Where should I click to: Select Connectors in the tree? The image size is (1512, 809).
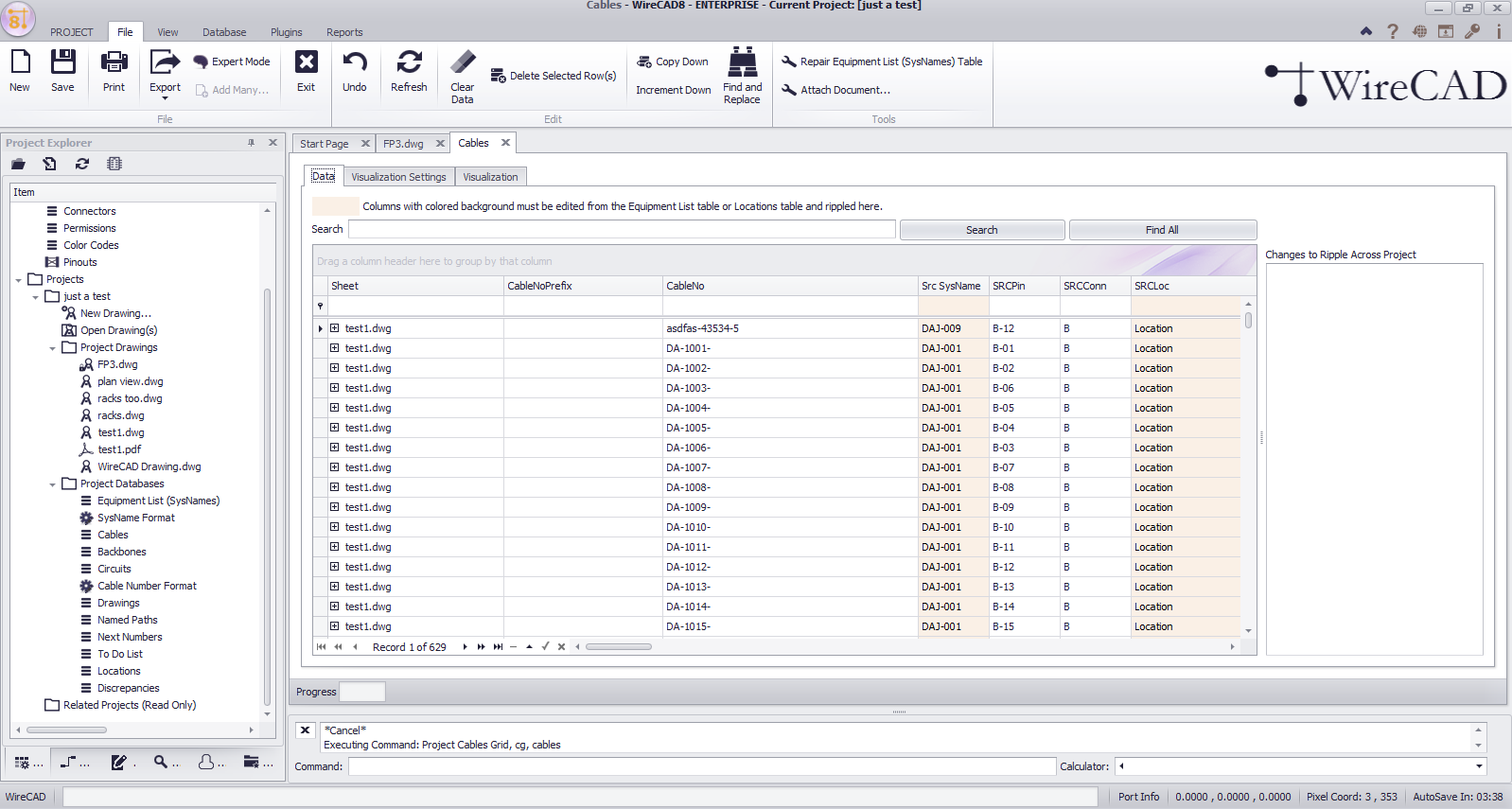[x=89, y=211]
